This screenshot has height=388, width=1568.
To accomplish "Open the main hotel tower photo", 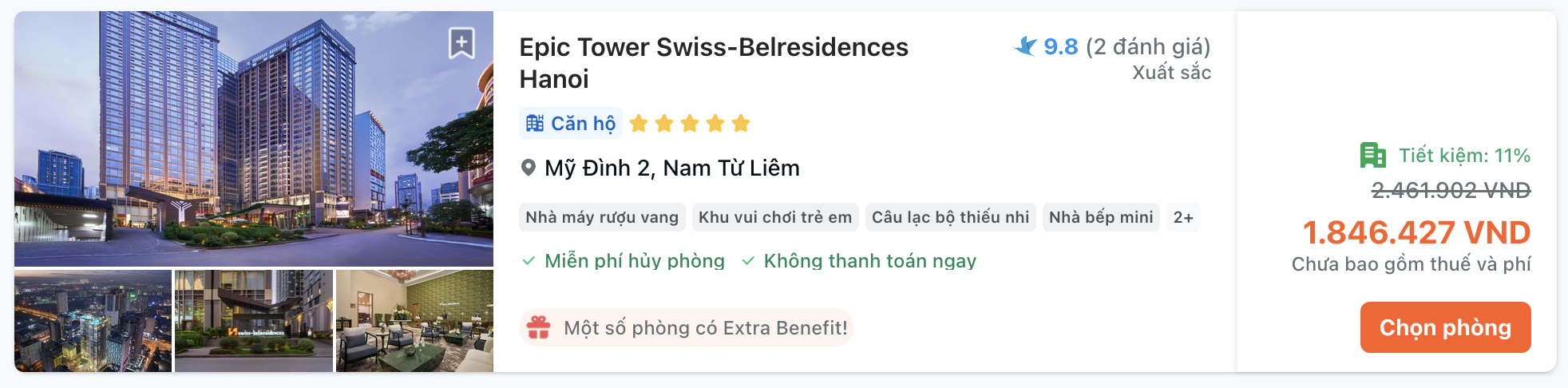I will click(254, 139).
